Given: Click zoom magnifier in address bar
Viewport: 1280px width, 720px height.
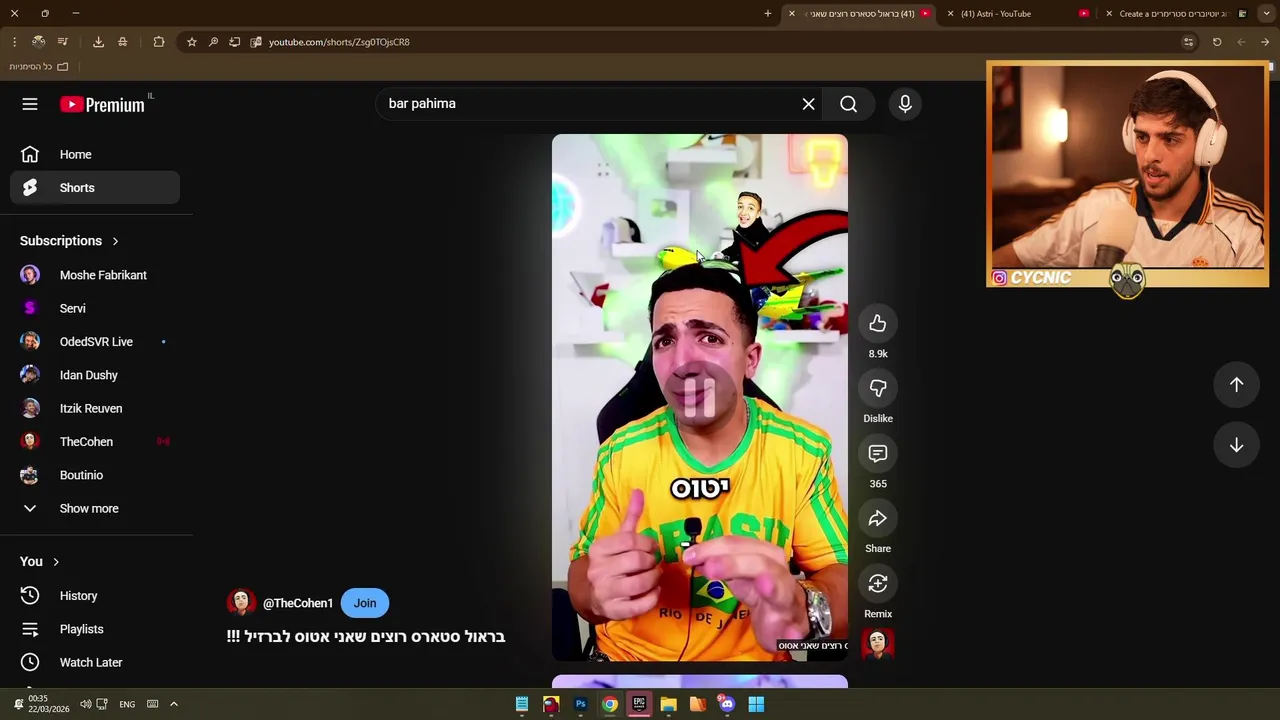Looking at the screenshot, I should (x=213, y=42).
